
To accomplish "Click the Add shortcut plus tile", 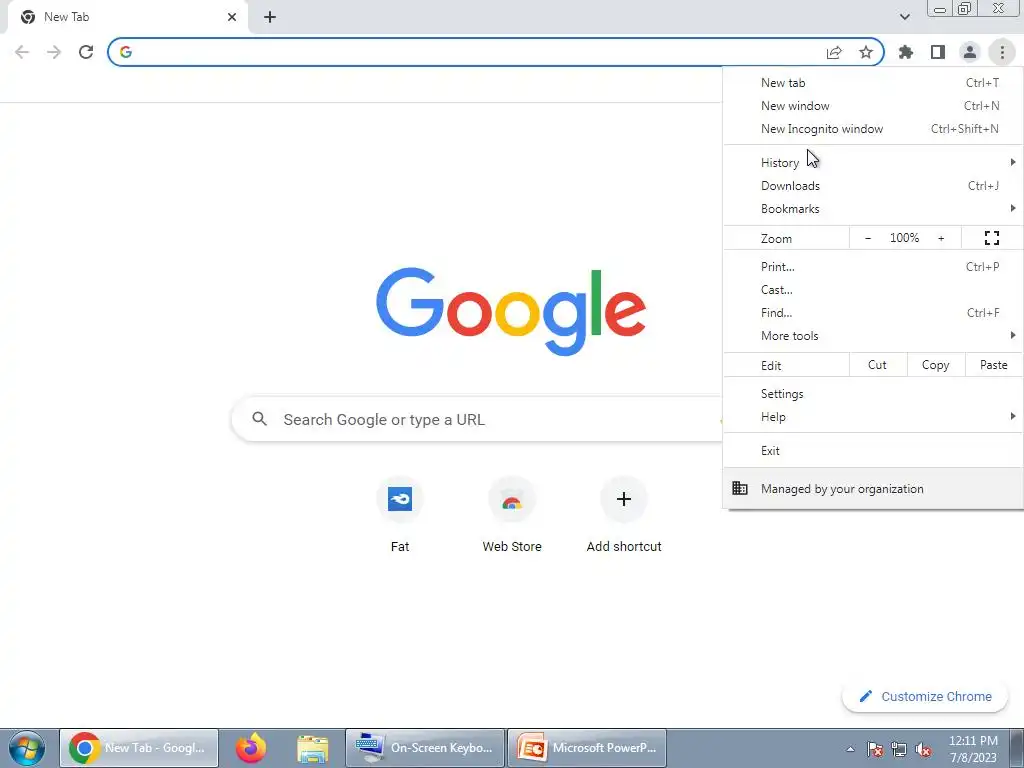I will click(x=624, y=514).
